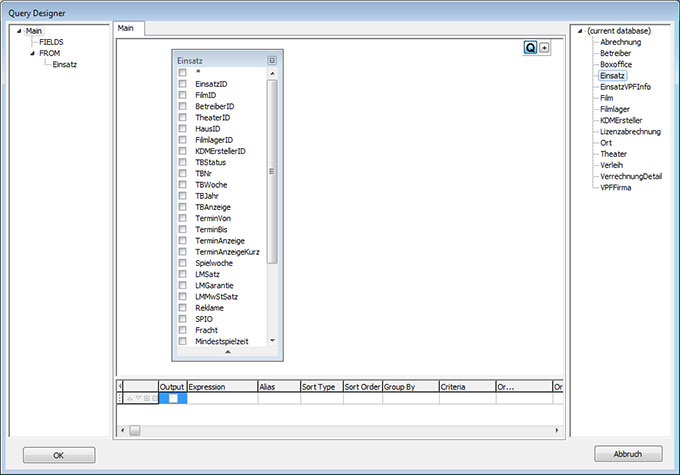
Task: Click the scroll-down arrow in the Einsatz field list
Action: [273, 341]
